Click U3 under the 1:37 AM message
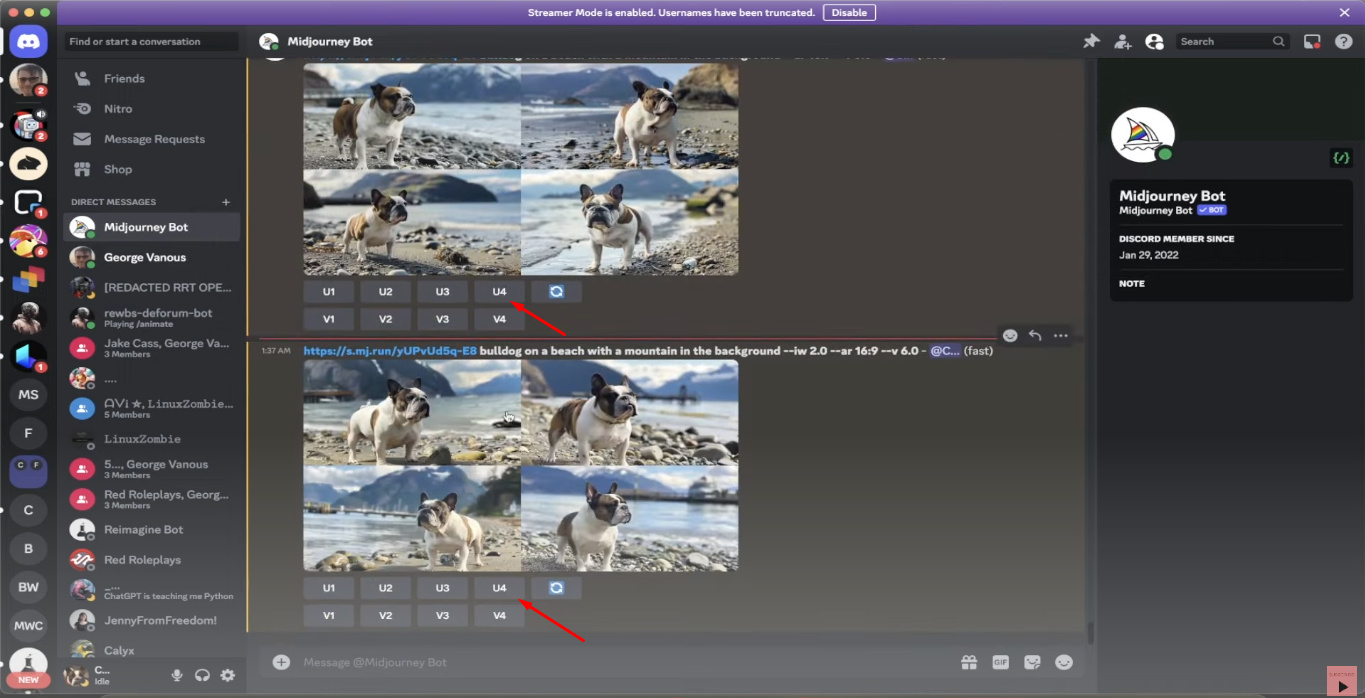 (442, 588)
